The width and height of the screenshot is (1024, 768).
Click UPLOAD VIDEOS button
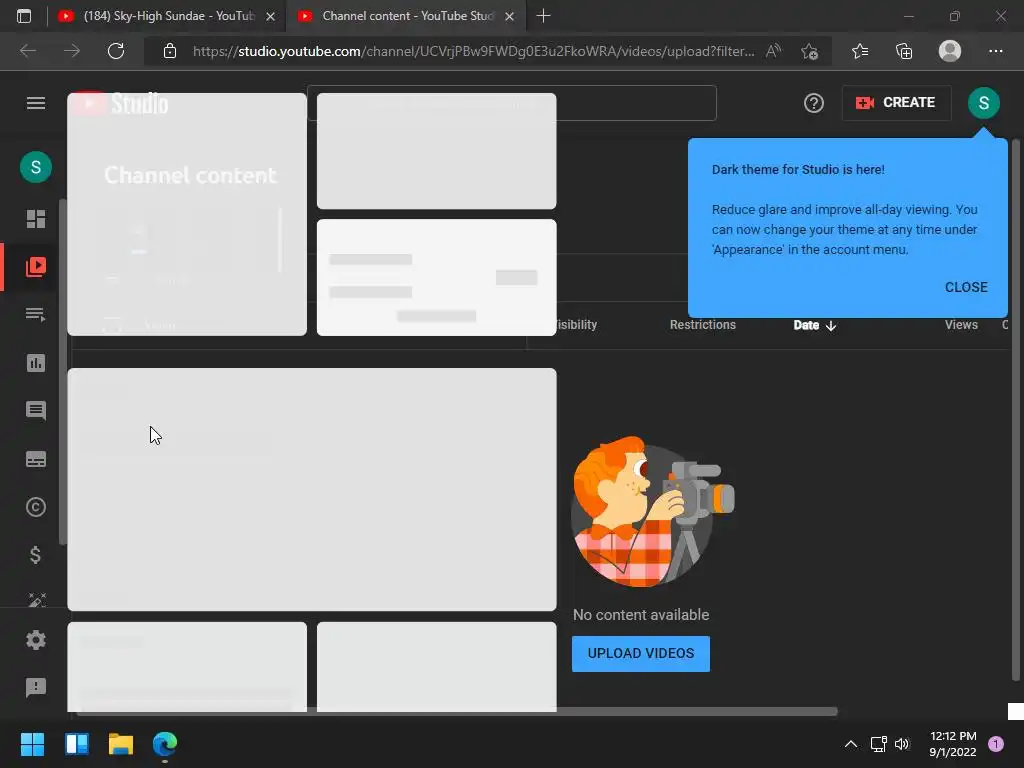coord(641,654)
